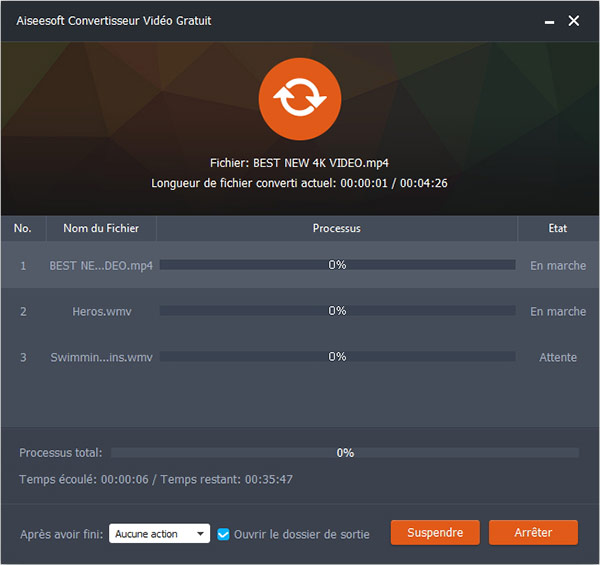Click the Suspendre button

tap(435, 532)
